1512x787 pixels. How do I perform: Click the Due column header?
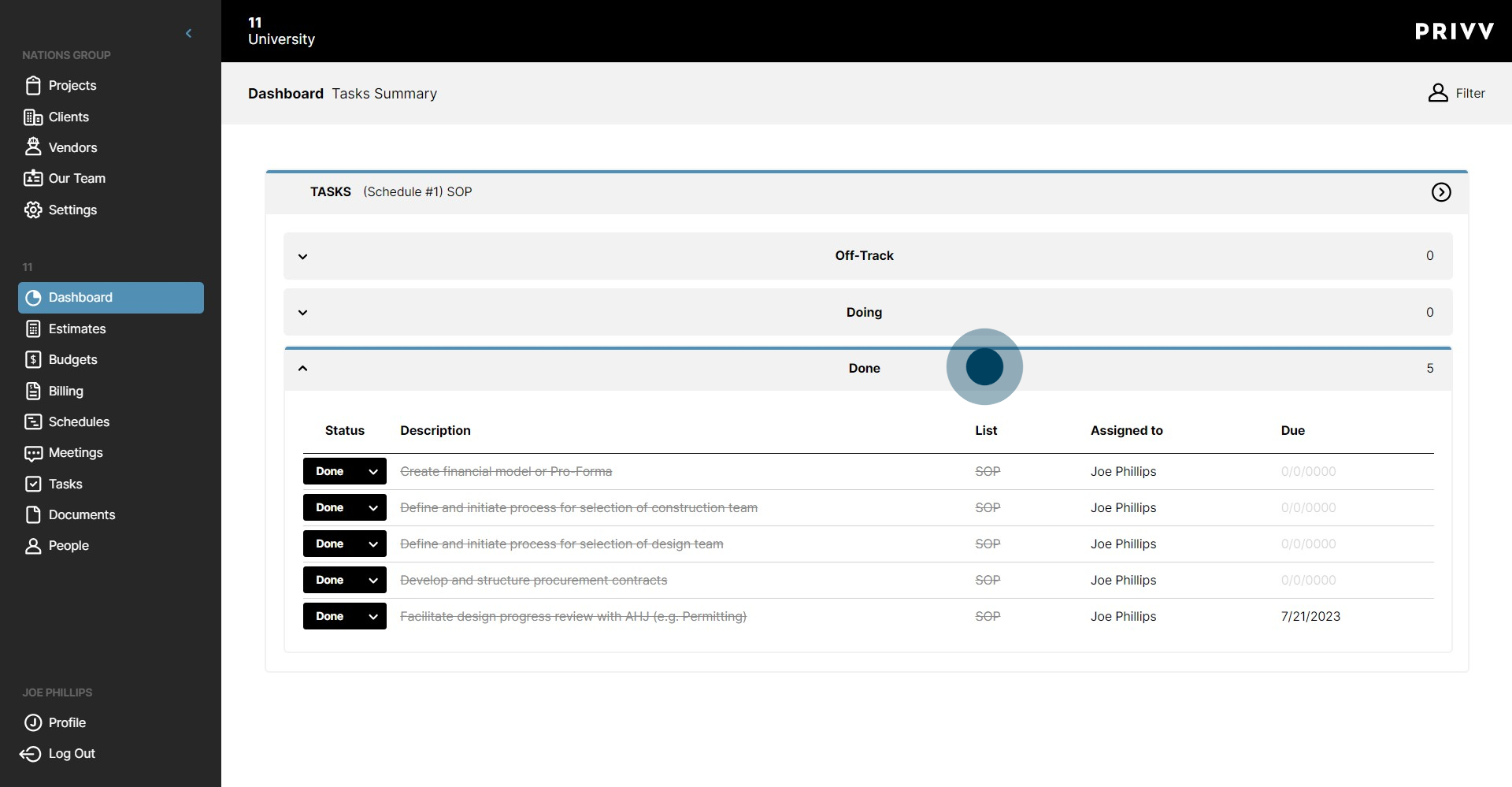coord(1293,431)
